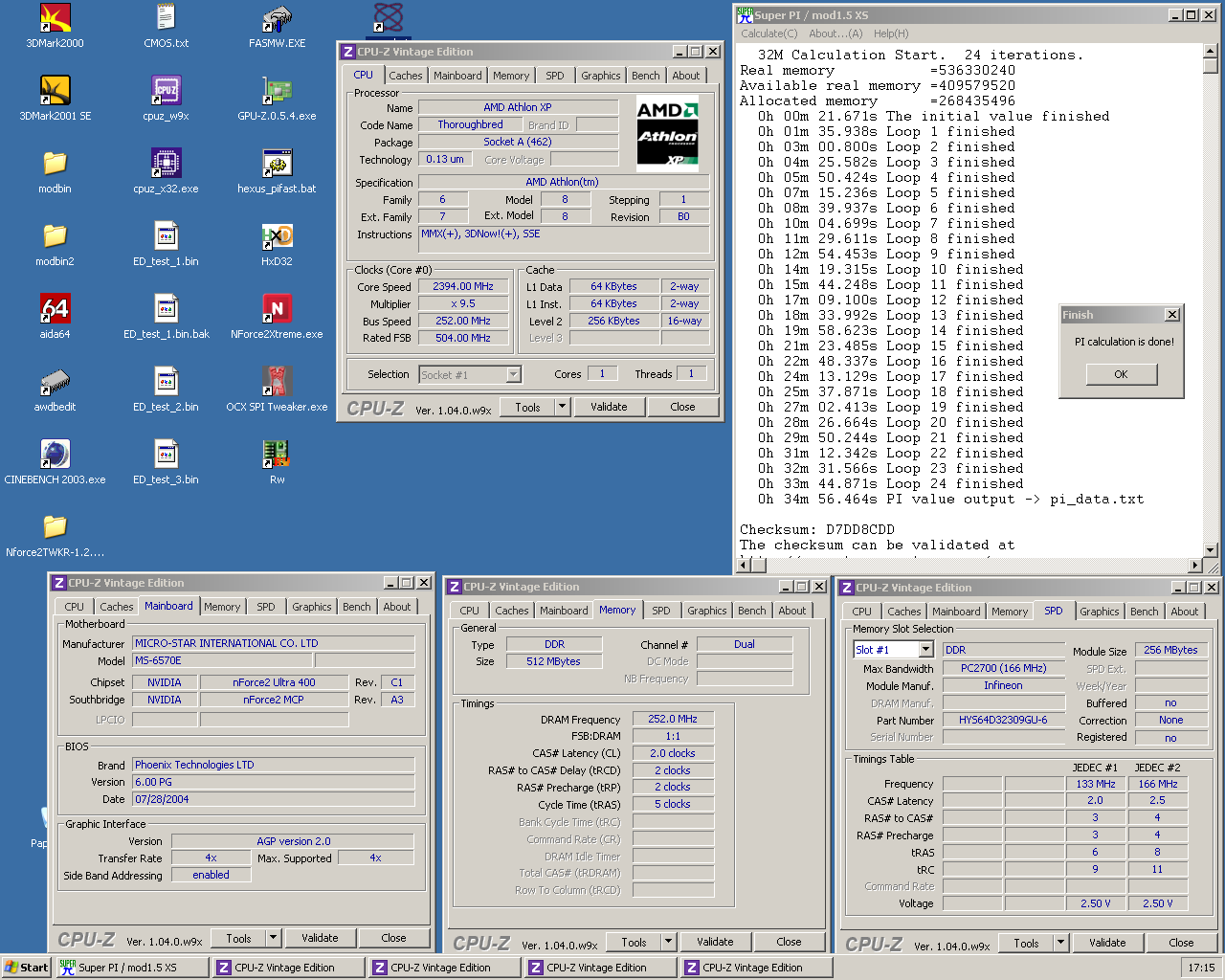Click the Thoroughbred code name field
Screen dimensions: 1225x980
[x=470, y=124]
